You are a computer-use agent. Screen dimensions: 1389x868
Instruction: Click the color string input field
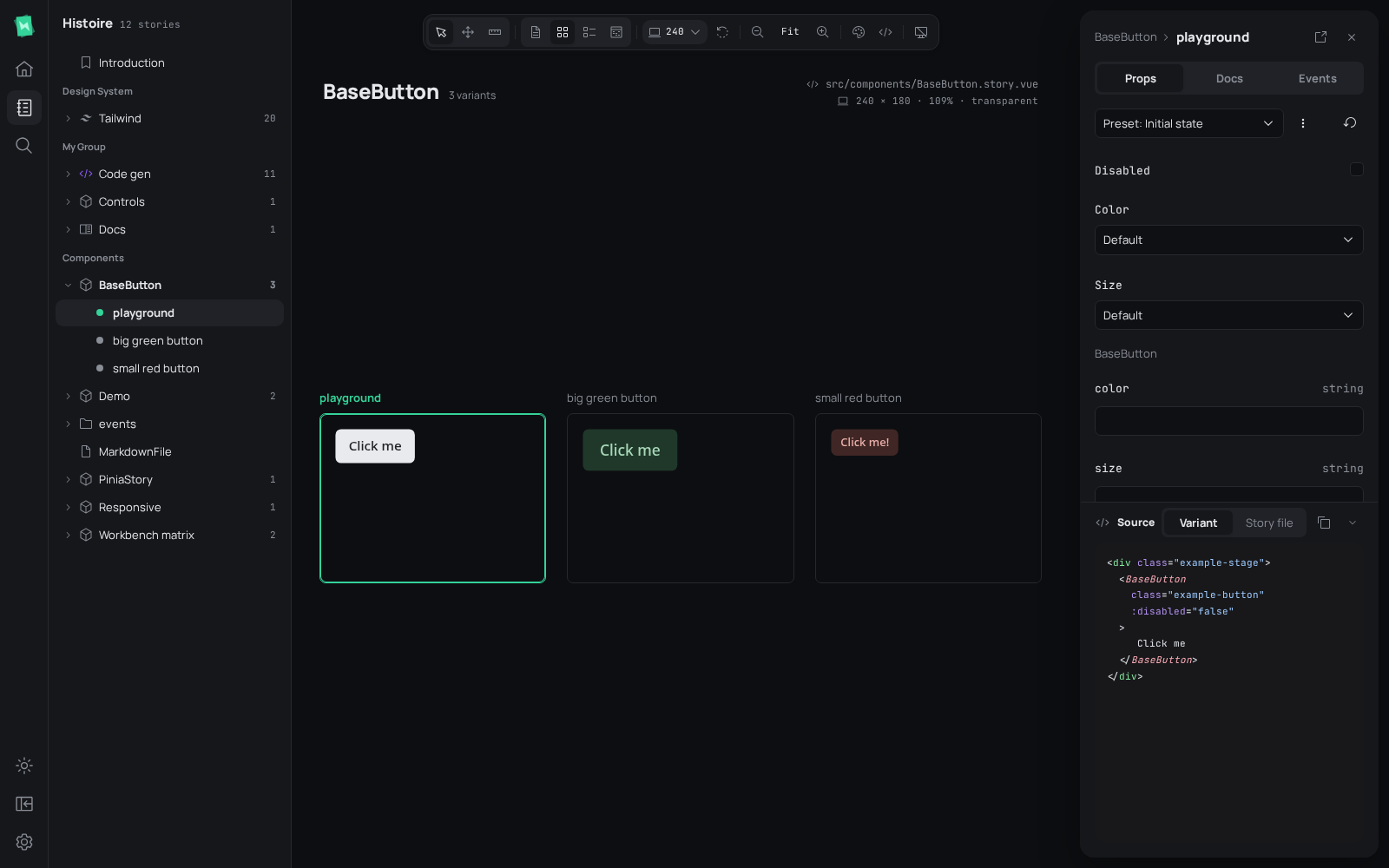coord(1228,421)
